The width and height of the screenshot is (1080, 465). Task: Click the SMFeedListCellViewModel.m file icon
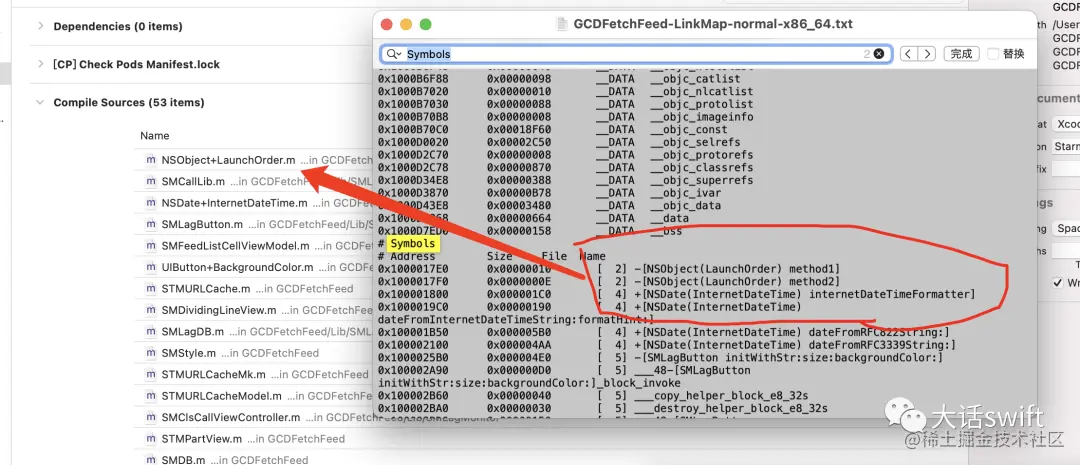pos(151,245)
